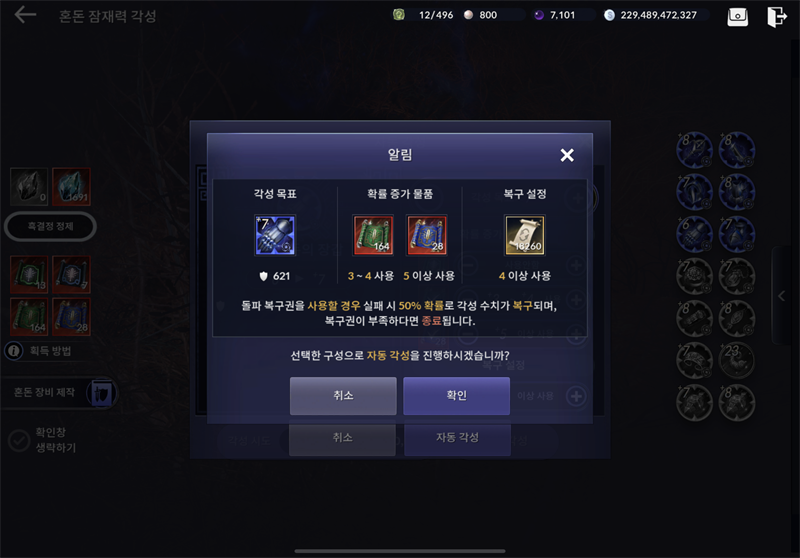800x558 pixels.
Task: Click the back arrow icon
Action: point(25,15)
